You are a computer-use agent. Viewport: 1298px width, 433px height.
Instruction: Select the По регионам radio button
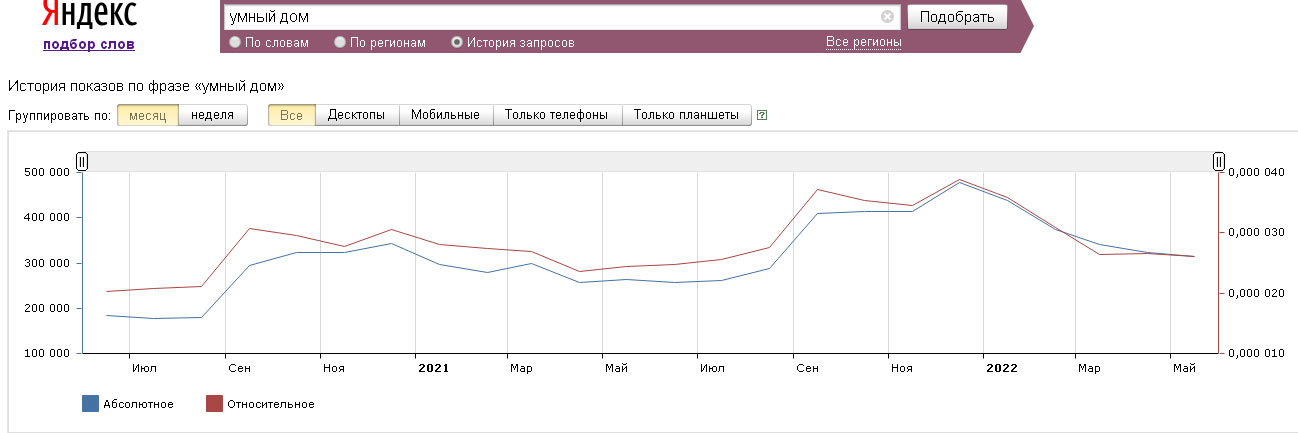(340, 43)
